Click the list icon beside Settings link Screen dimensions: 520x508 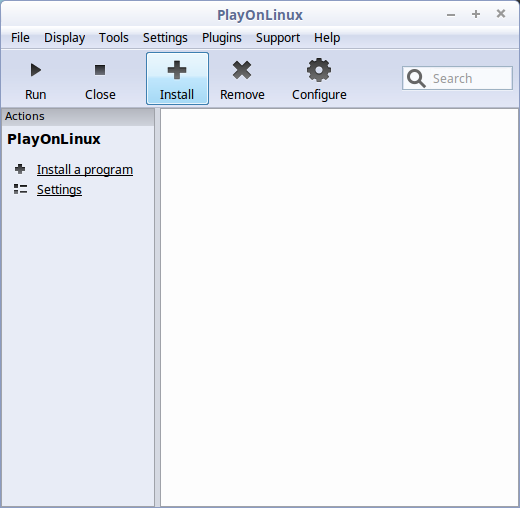click(x=20, y=189)
